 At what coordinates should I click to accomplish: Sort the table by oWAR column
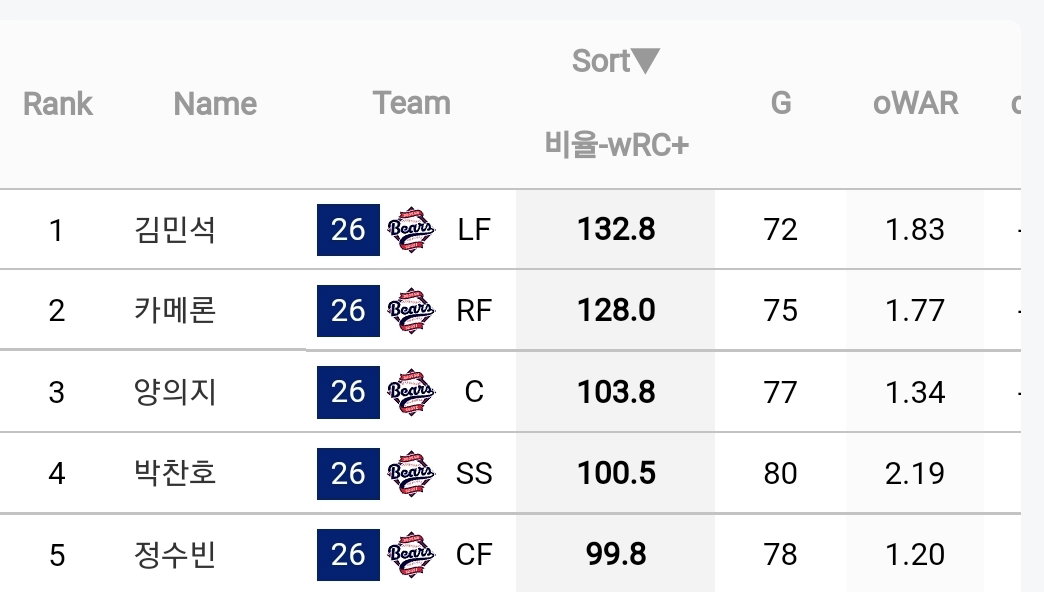click(915, 103)
